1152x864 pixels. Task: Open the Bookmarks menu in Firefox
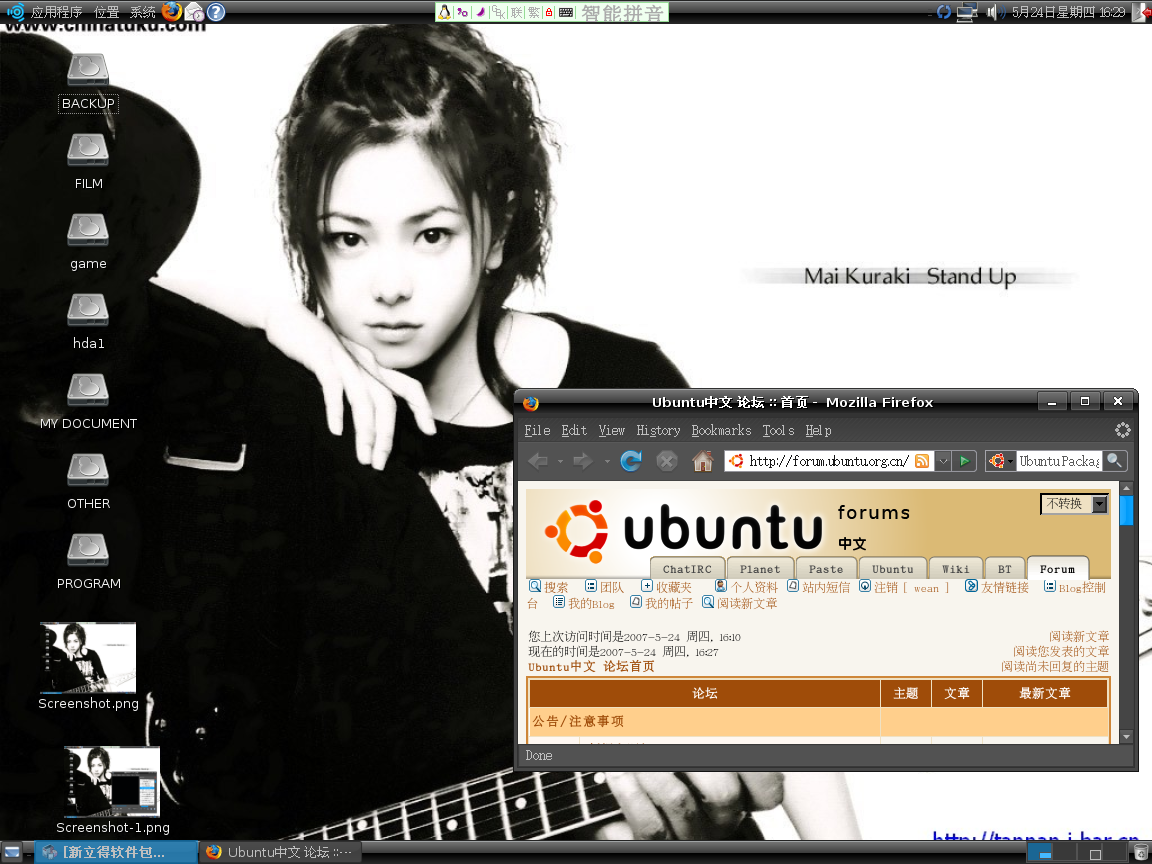point(721,431)
